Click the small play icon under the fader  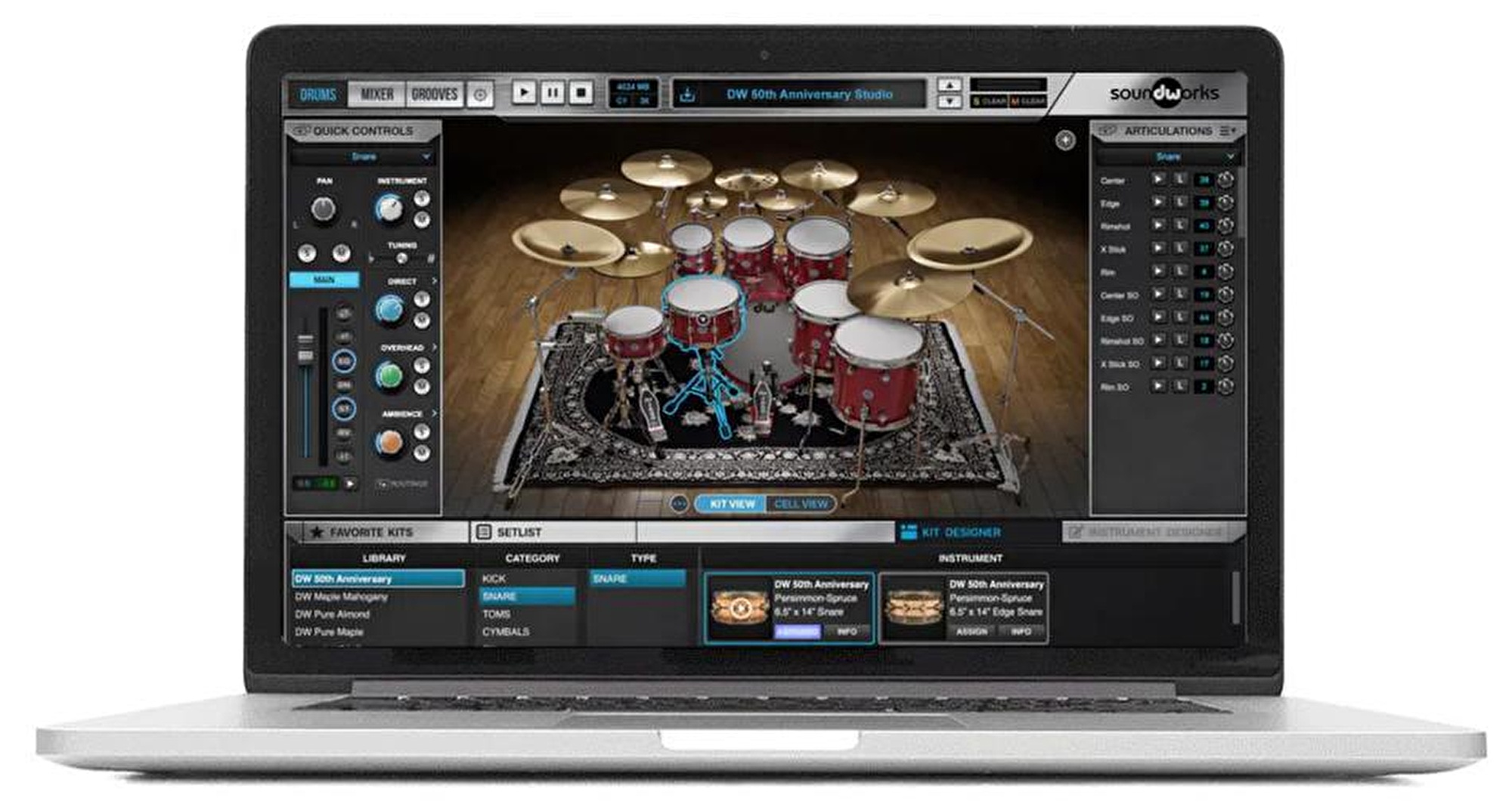pos(350,483)
